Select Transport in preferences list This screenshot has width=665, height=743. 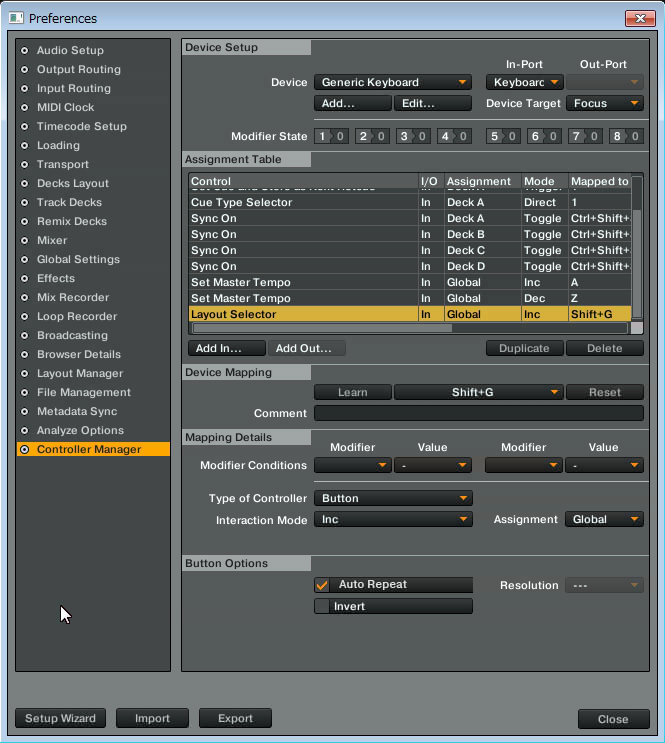[63, 164]
